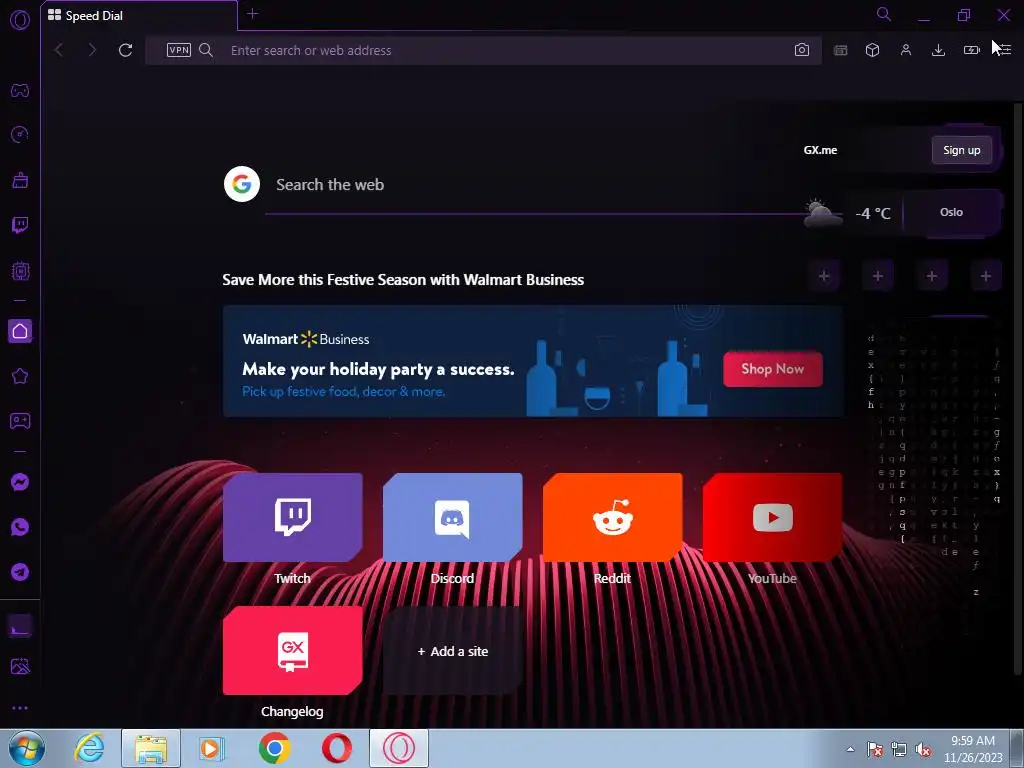Open the Twitch speed dial tile
The image size is (1024, 768).
click(293, 517)
